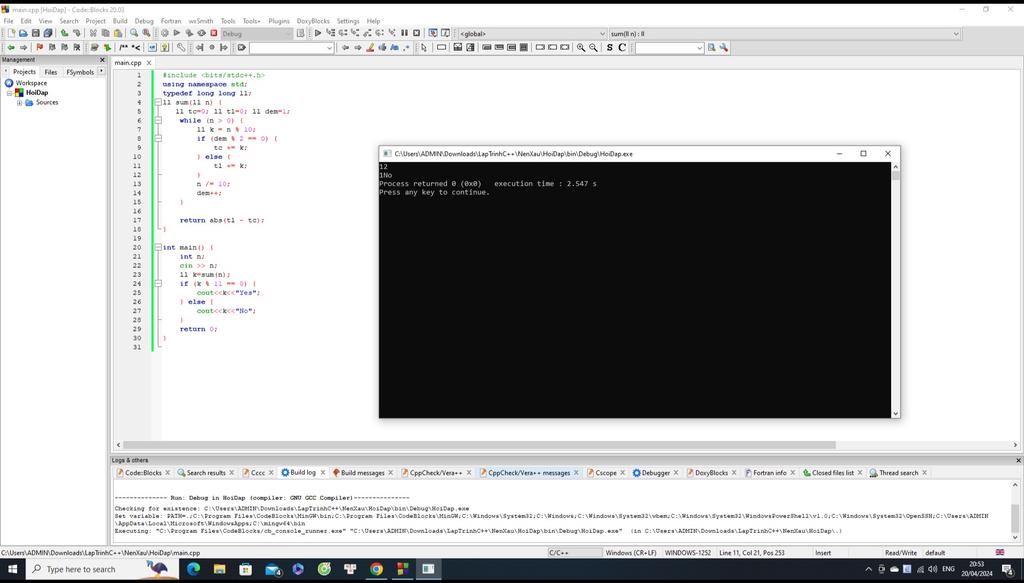
Task: Open the wxSmith menu
Action: [201, 21]
